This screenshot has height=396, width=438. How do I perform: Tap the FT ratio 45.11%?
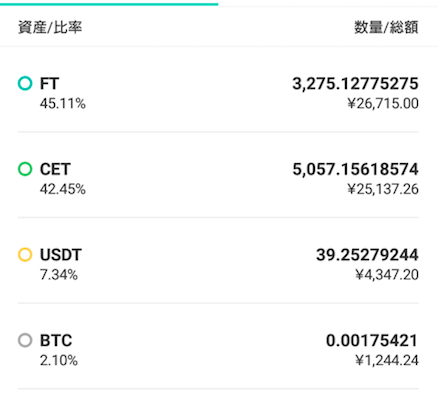pos(63,104)
